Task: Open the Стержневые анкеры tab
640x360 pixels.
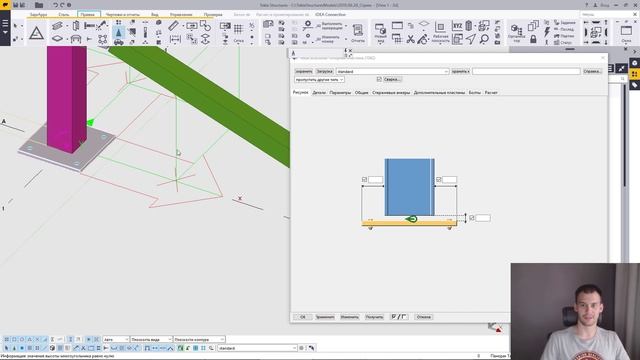Action: click(391, 93)
